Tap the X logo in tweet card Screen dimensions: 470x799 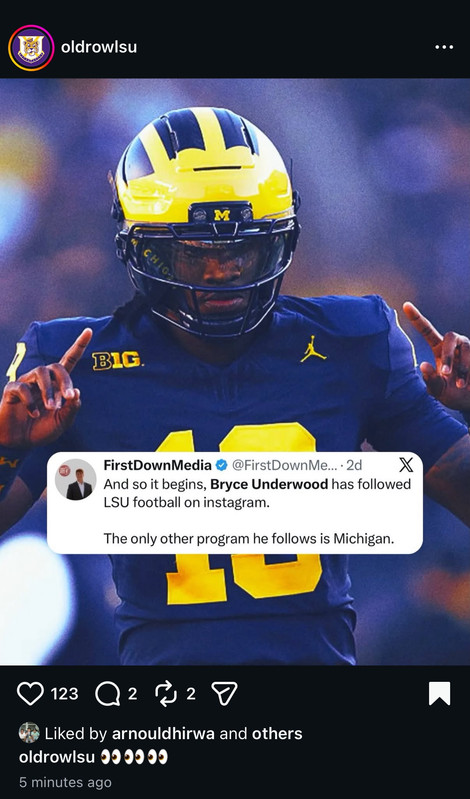[x=406, y=465]
